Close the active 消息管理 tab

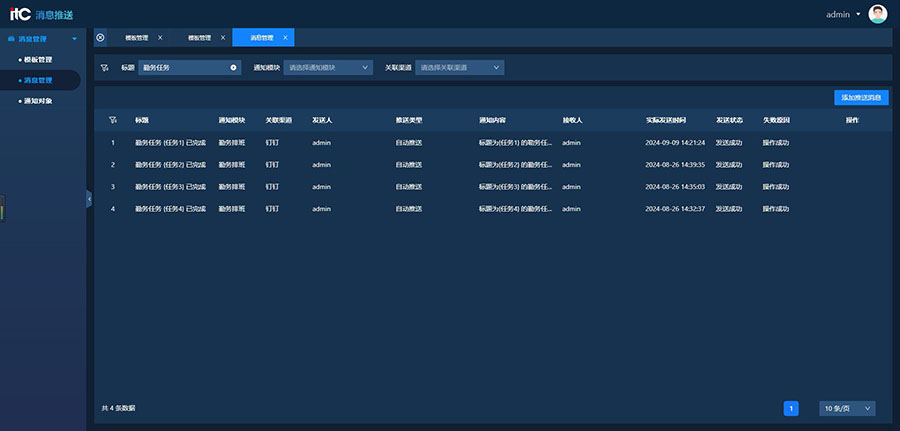coord(285,38)
